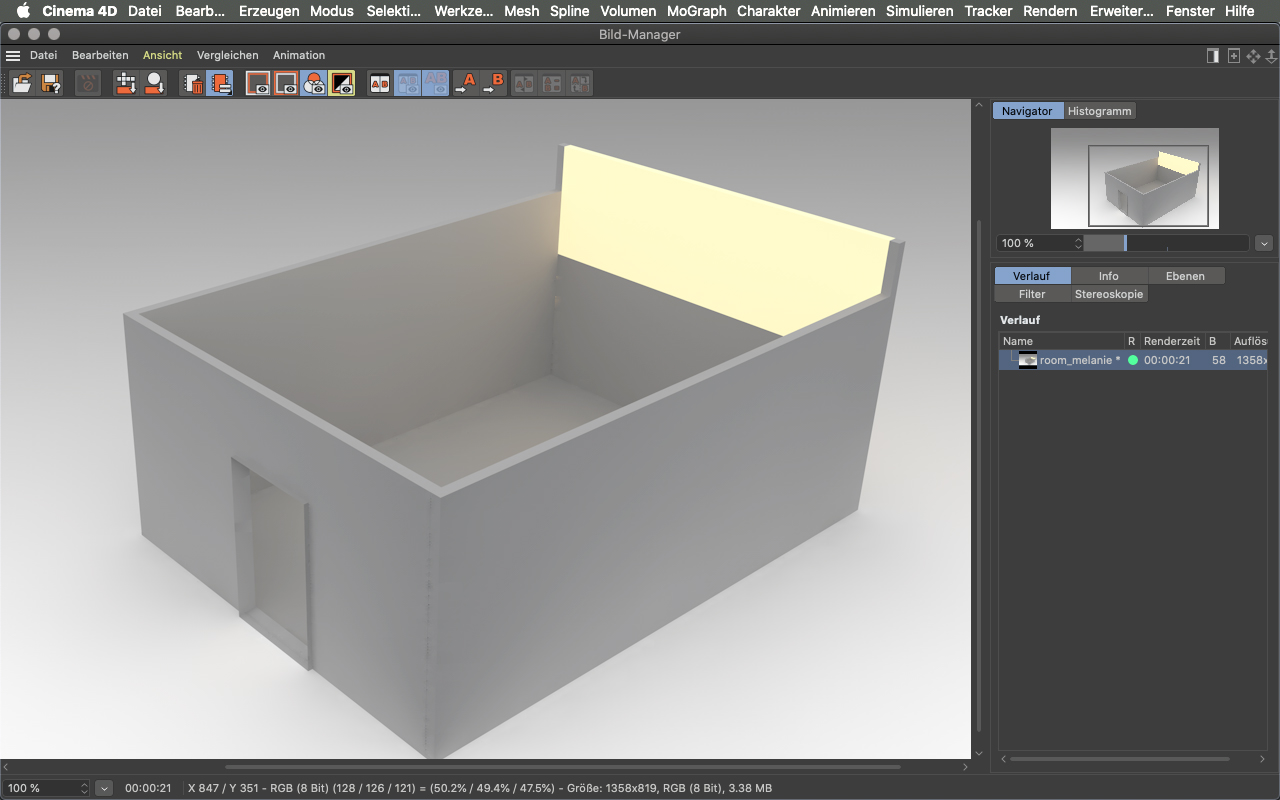Open the Apple menu
The image size is (1280, 800).
coord(22,11)
